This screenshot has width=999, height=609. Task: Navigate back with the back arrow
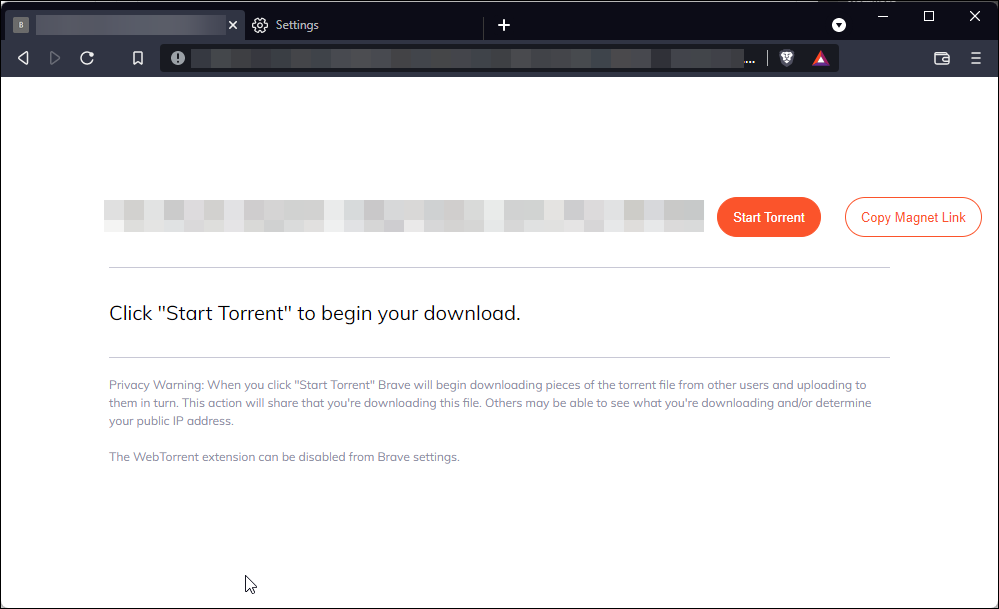point(22,58)
